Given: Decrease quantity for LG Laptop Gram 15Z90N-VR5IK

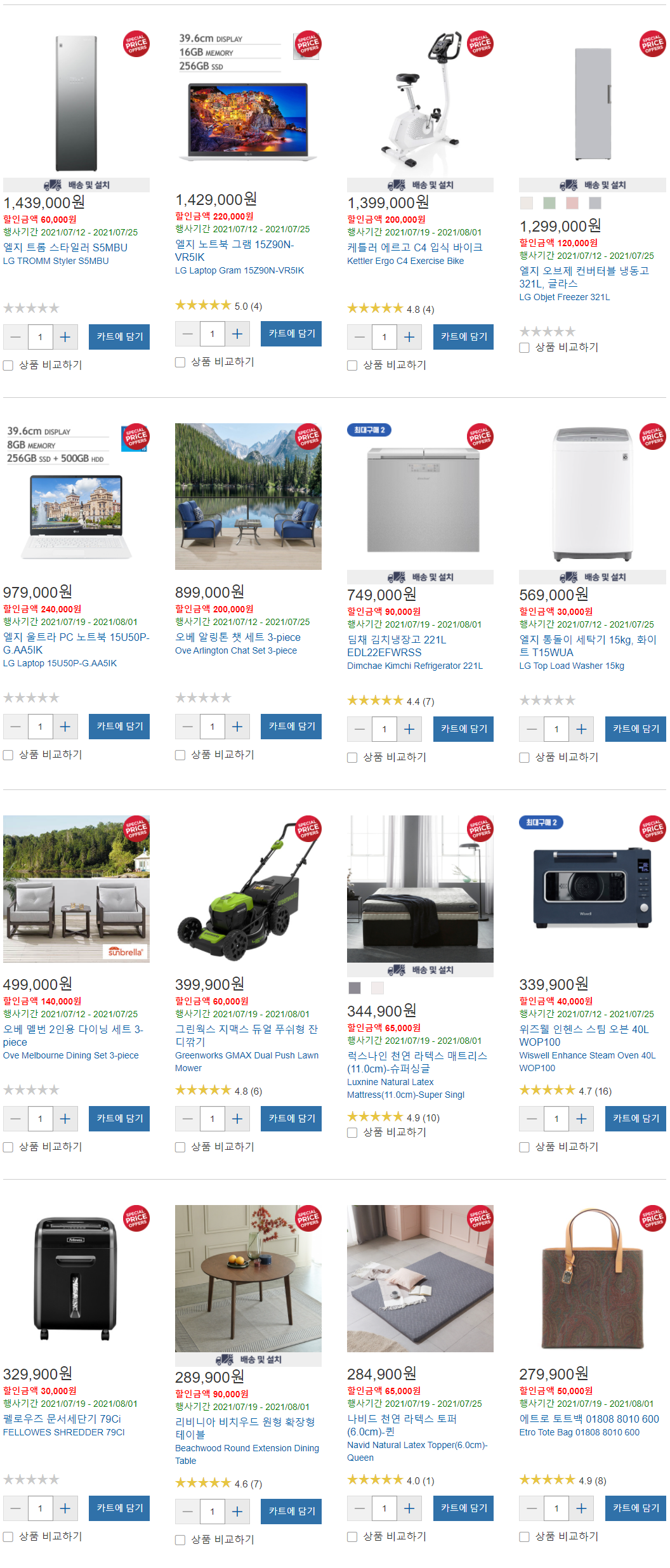Looking at the screenshot, I should pyautogui.click(x=187, y=334).
